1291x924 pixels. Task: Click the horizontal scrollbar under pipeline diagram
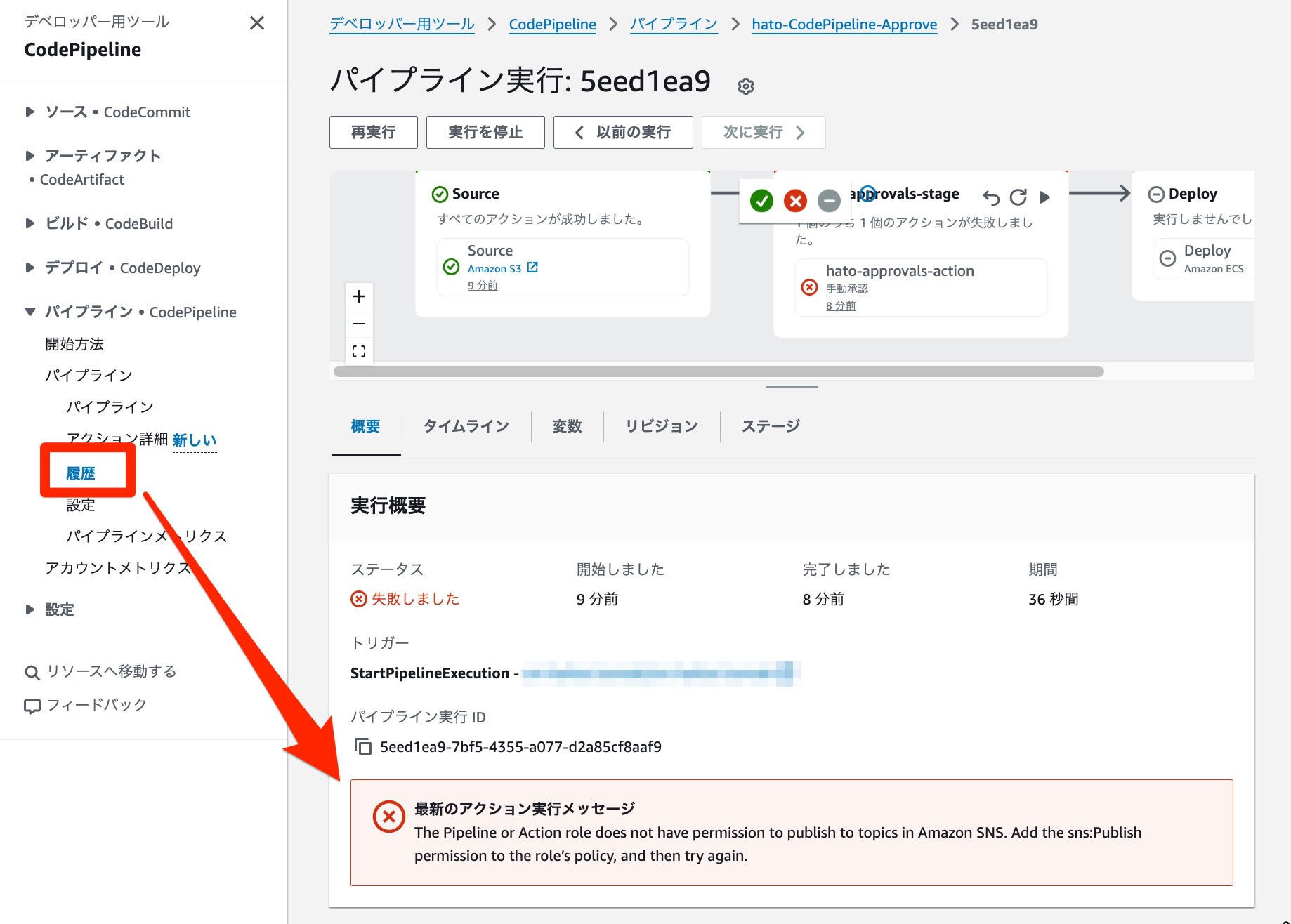[x=719, y=371]
